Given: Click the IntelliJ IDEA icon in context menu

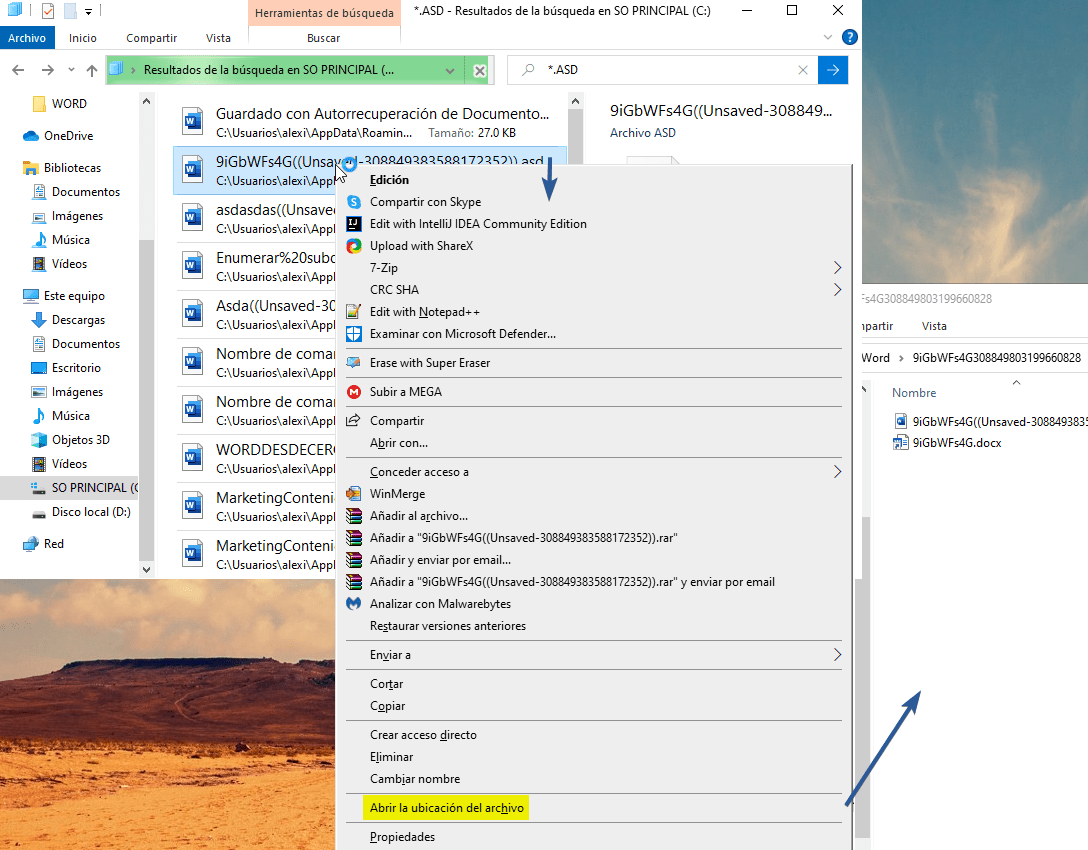Looking at the screenshot, I should tap(354, 223).
